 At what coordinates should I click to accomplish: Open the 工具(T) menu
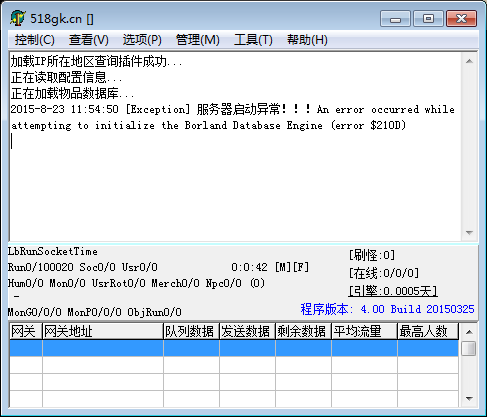point(253,40)
